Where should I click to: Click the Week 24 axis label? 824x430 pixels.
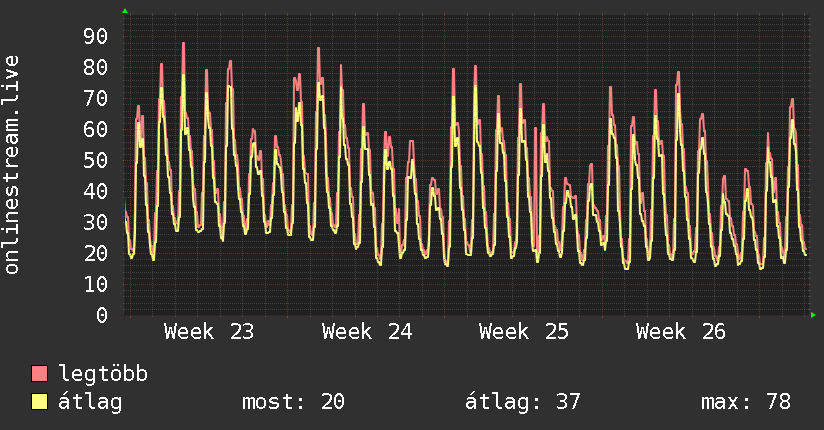(367, 332)
